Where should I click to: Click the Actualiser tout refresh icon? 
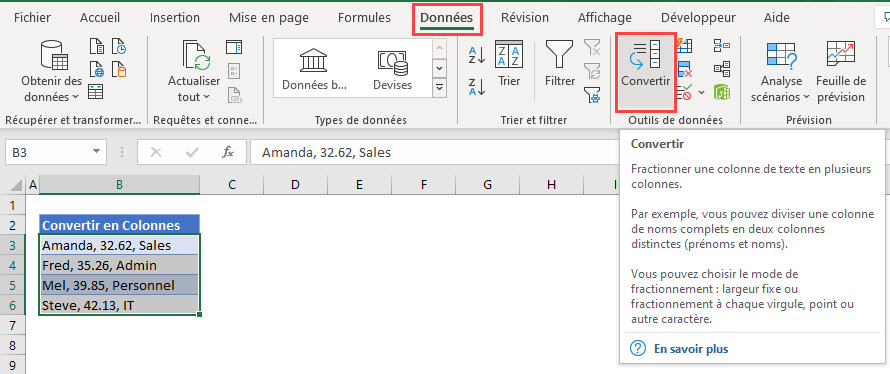tap(196, 55)
